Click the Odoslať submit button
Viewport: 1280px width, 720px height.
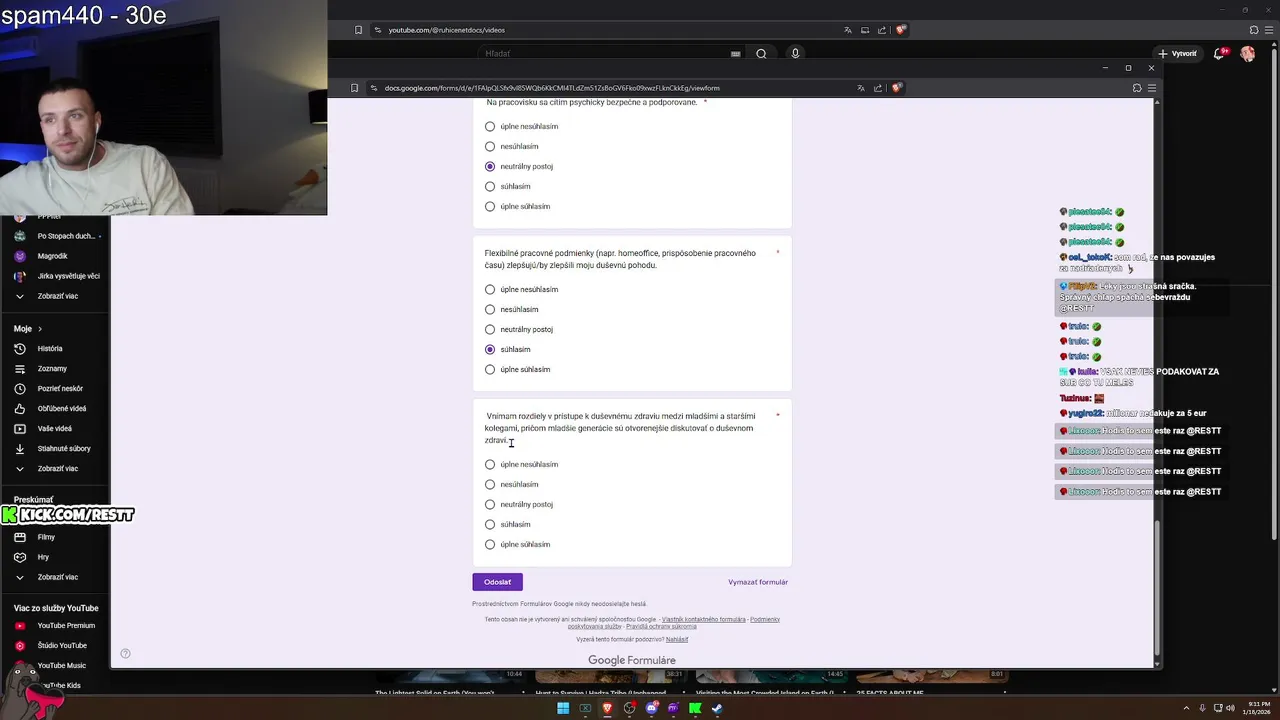(x=497, y=582)
